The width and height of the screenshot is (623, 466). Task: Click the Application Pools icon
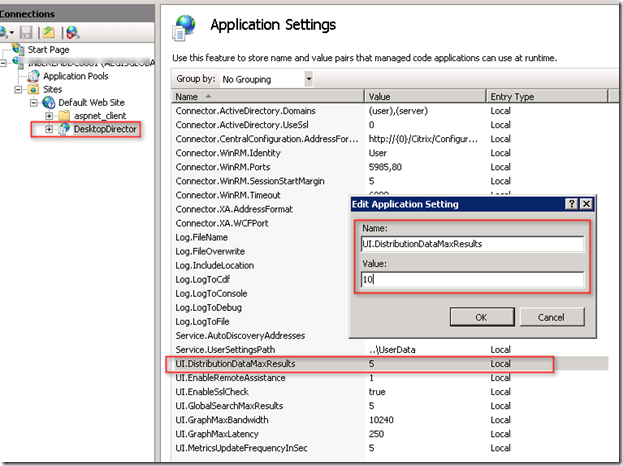(x=33, y=75)
